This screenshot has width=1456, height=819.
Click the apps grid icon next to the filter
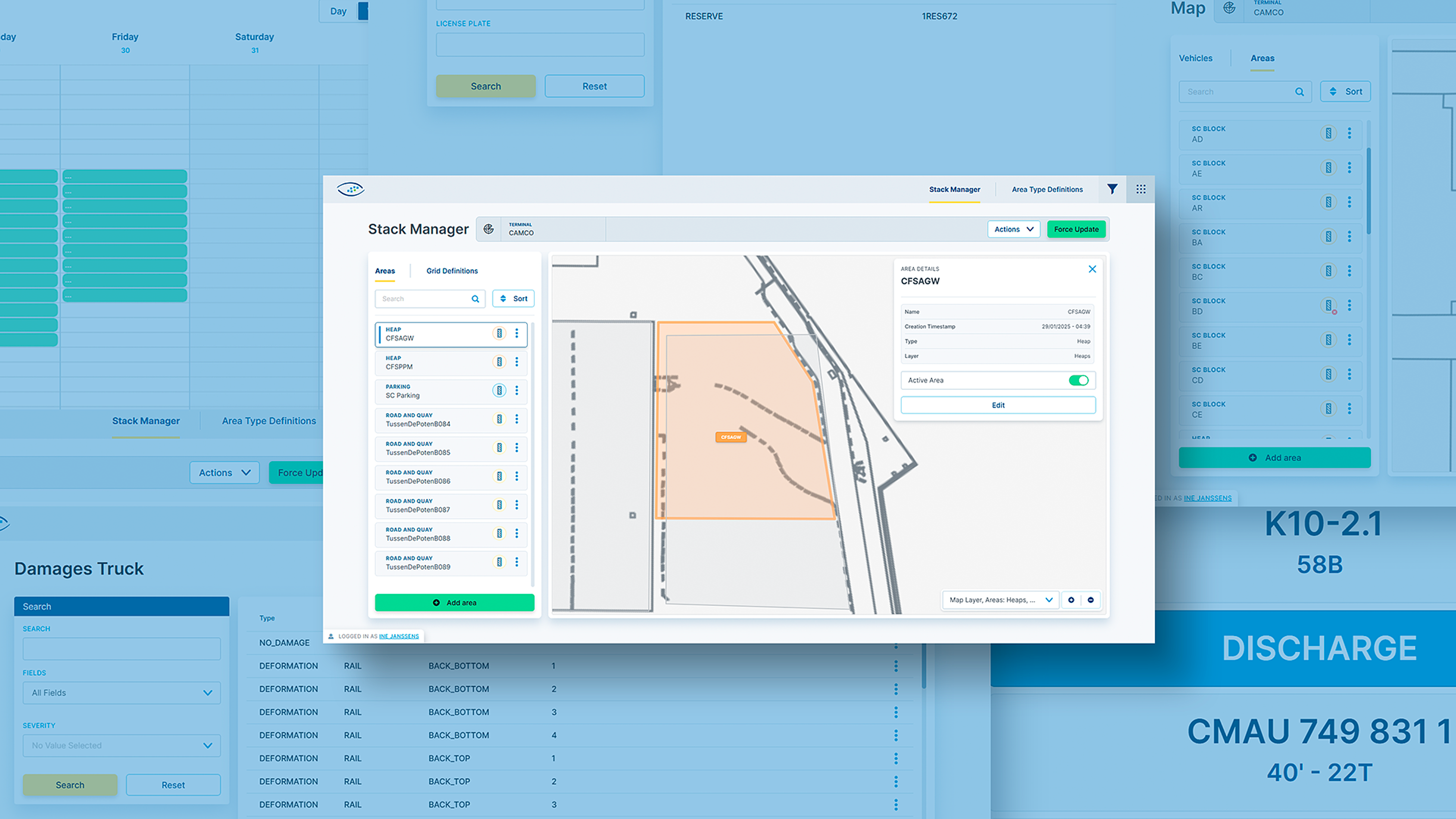pyautogui.click(x=1141, y=189)
